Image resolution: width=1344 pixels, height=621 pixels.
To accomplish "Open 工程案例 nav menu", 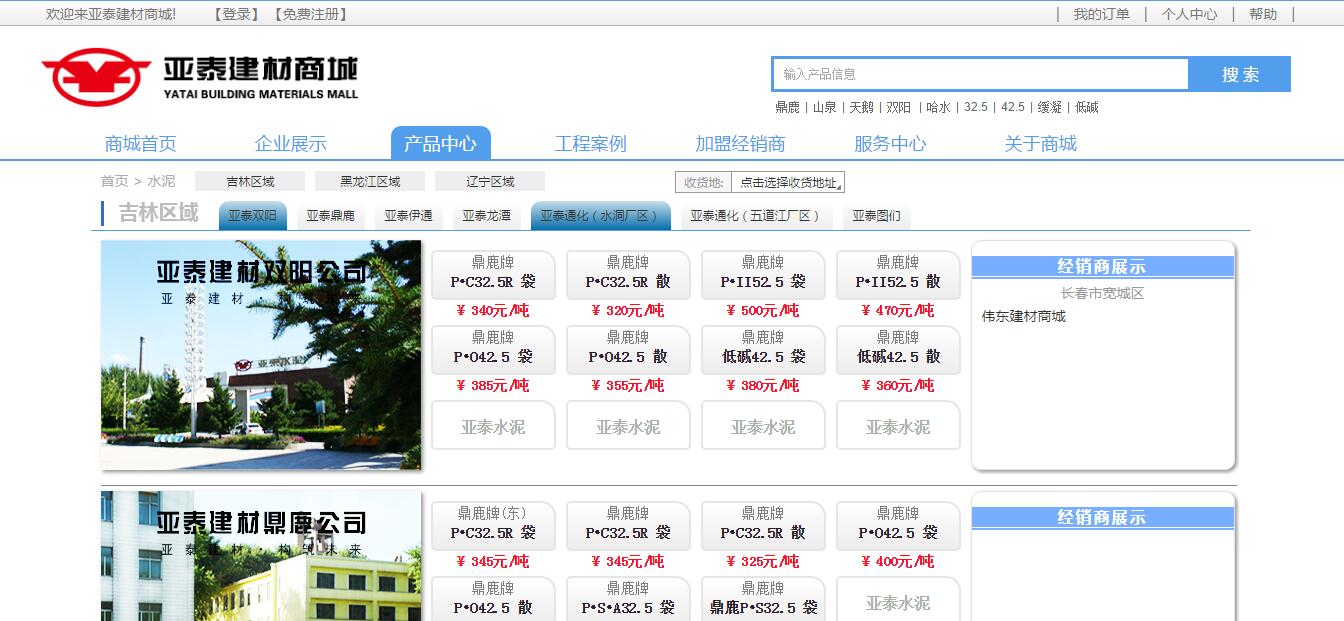I will click(590, 143).
